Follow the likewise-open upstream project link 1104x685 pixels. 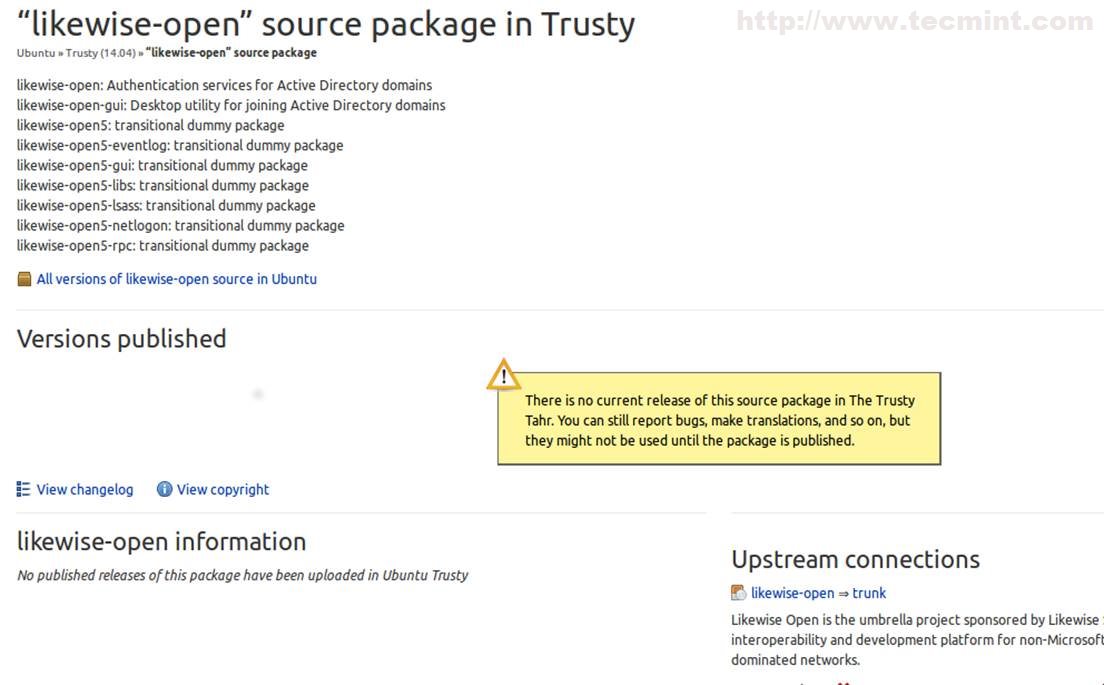[792, 593]
